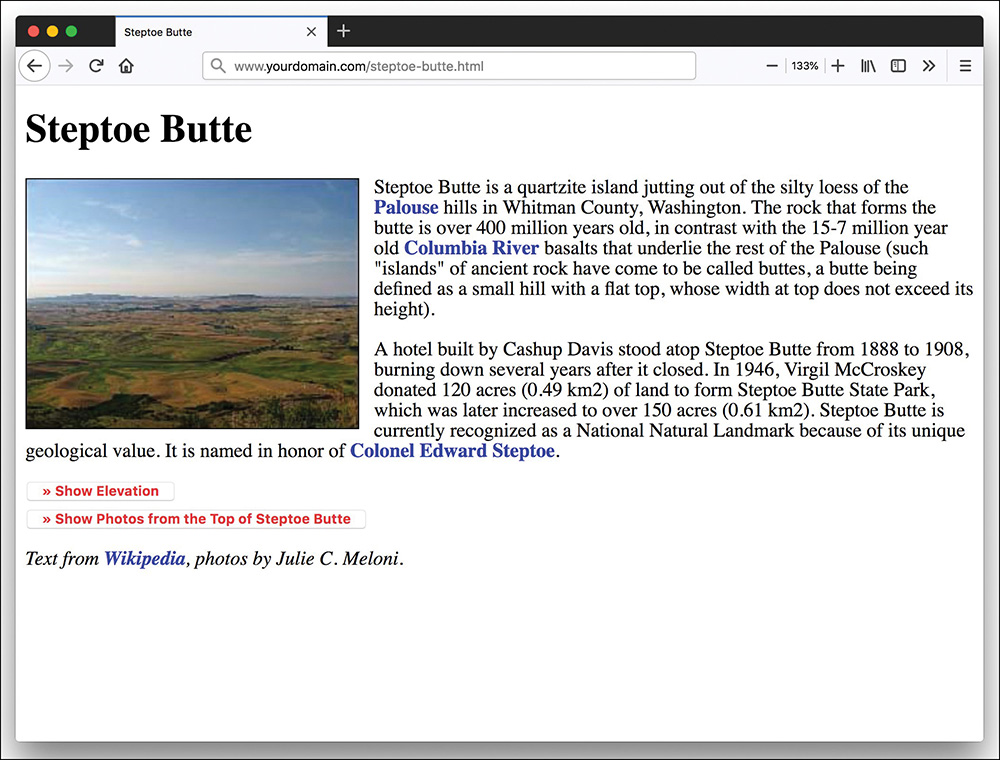Open a new browser tab
The width and height of the screenshot is (1000, 760).
pyautogui.click(x=343, y=31)
